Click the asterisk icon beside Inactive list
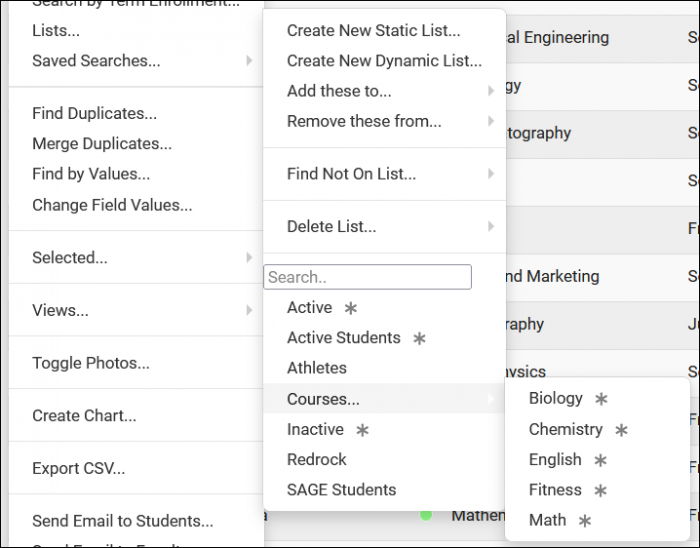The image size is (700, 548). tap(362, 430)
